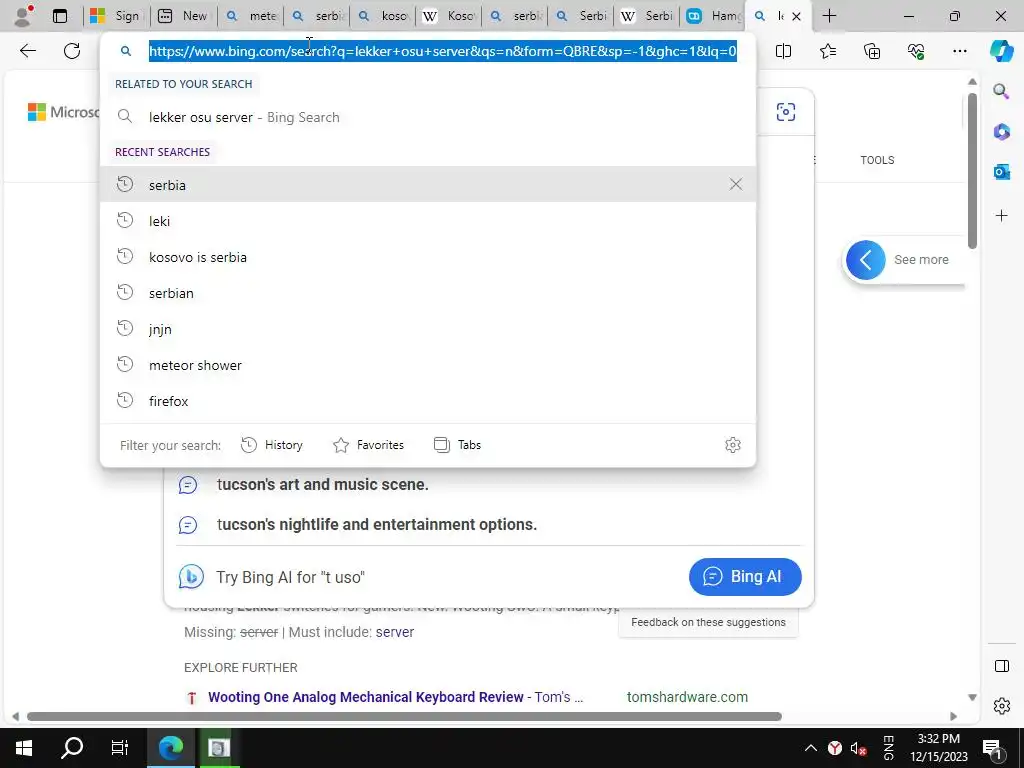Choose recent search 'meteor shower'
Viewport: 1024px width, 768px height.
click(x=428, y=365)
